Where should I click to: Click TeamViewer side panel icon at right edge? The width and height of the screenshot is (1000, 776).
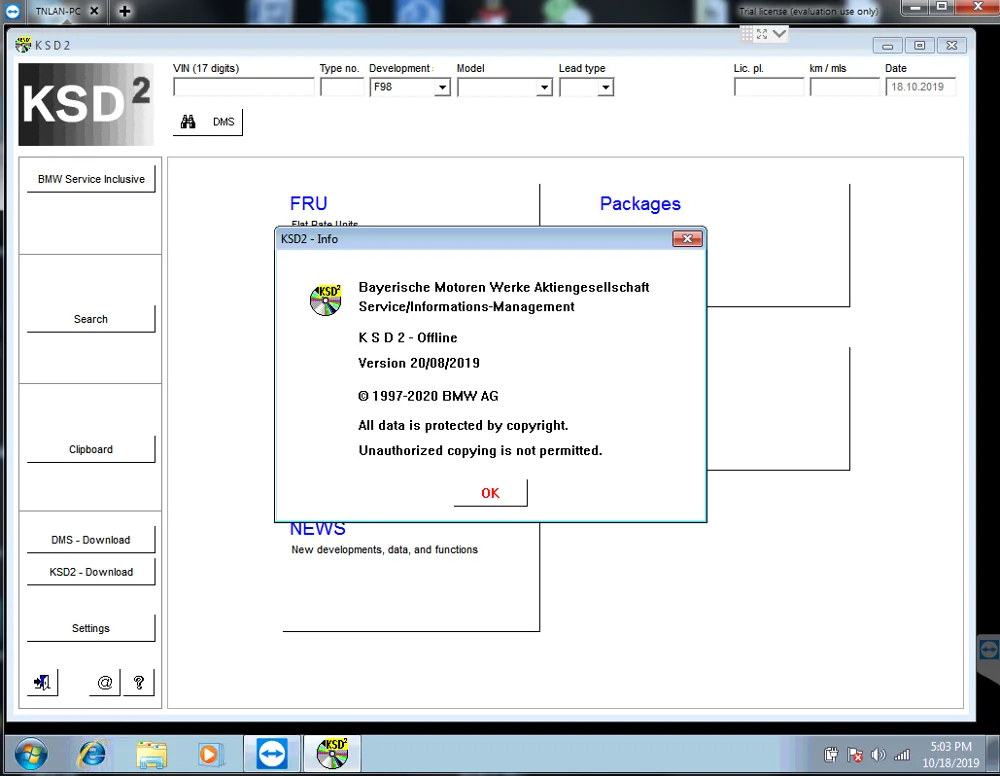coord(989,650)
